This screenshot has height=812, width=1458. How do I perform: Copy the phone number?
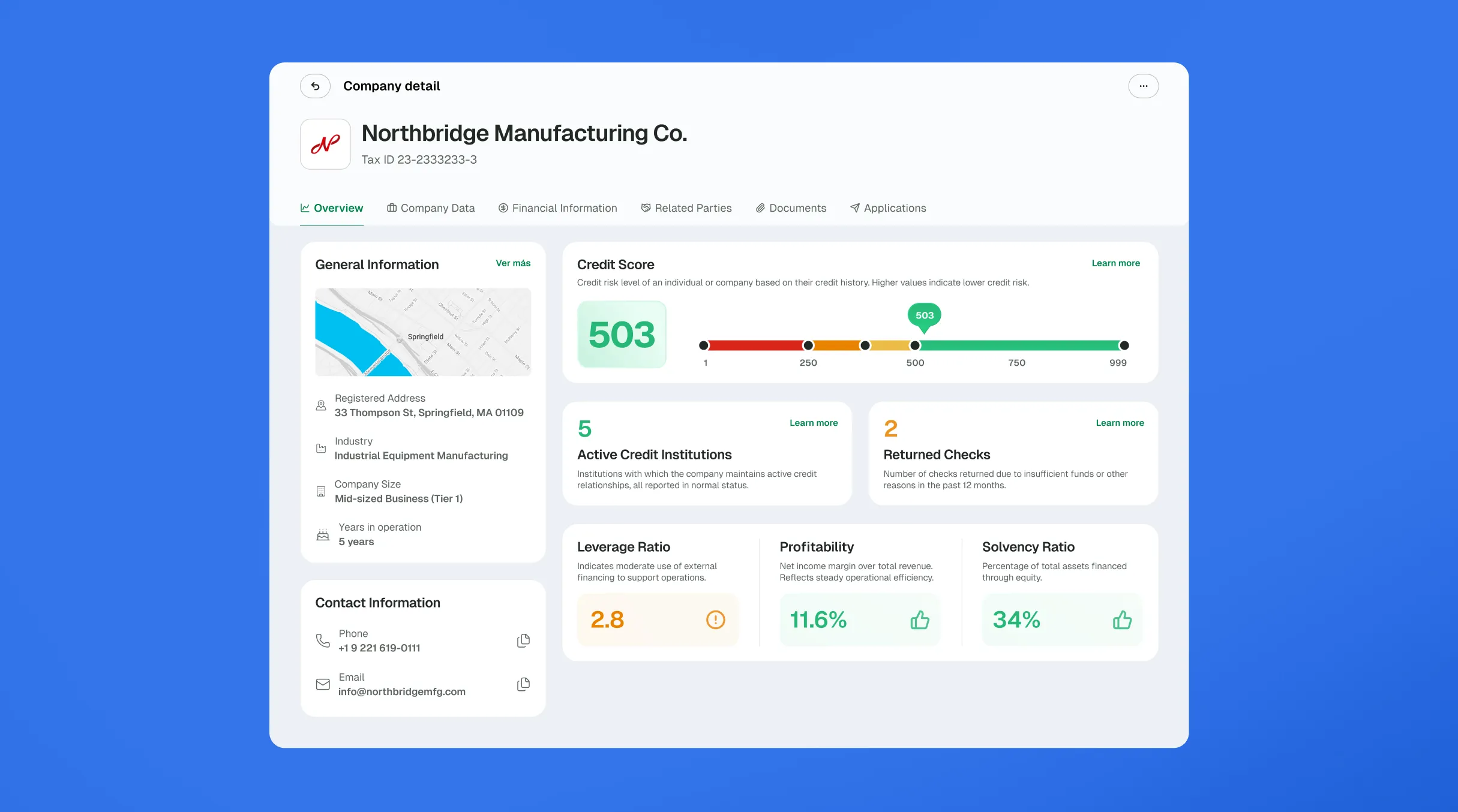point(523,640)
